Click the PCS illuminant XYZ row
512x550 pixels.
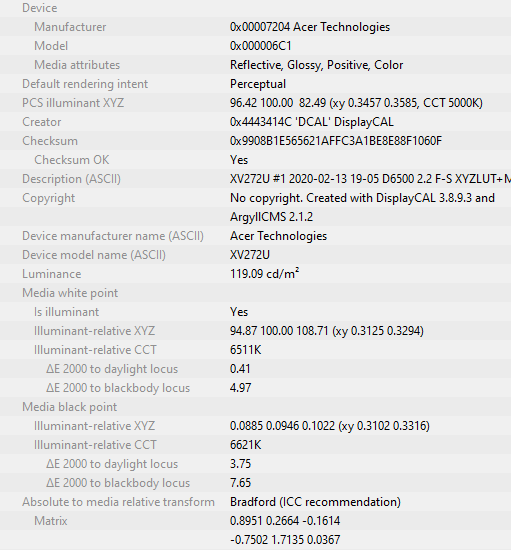(x=255, y=103)
